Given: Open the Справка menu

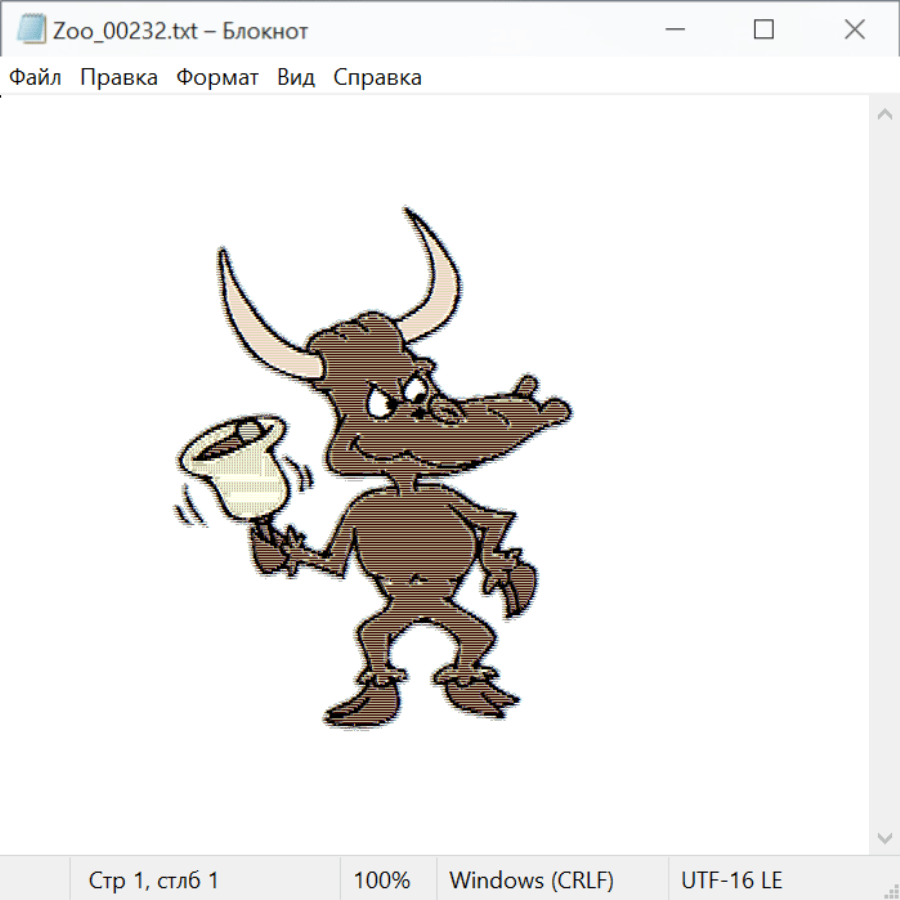Looking at the screenshot, I should (377, 77).
